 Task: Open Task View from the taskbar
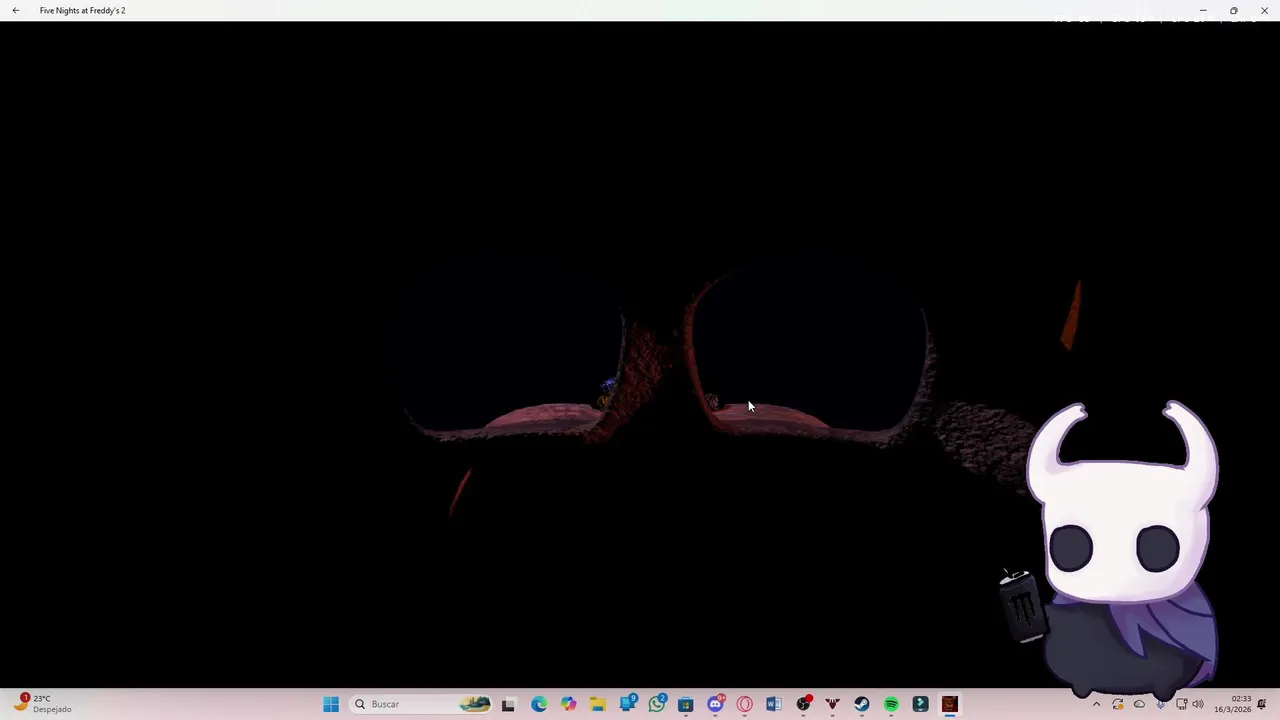tap(508, 704)
